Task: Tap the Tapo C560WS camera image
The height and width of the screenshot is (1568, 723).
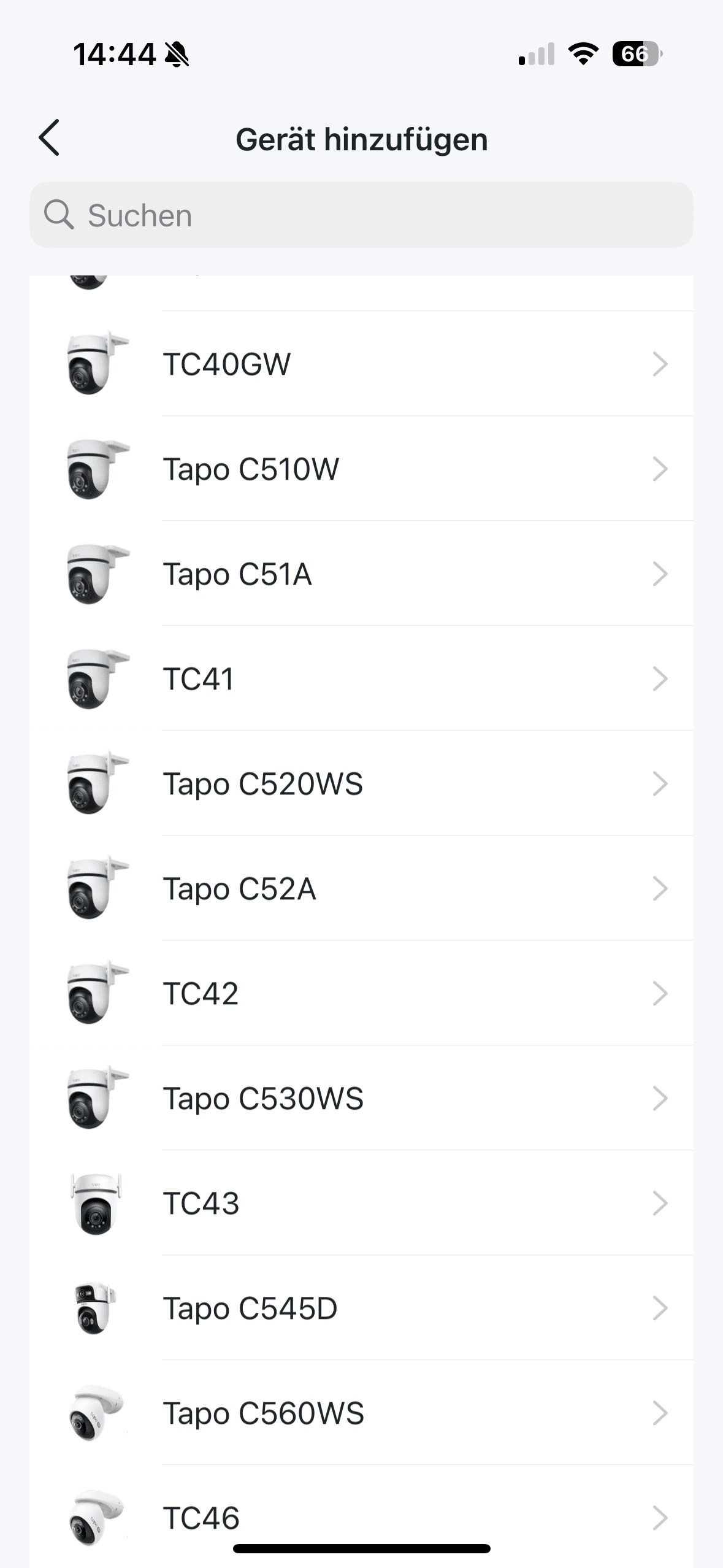Action: (96, 1413)
